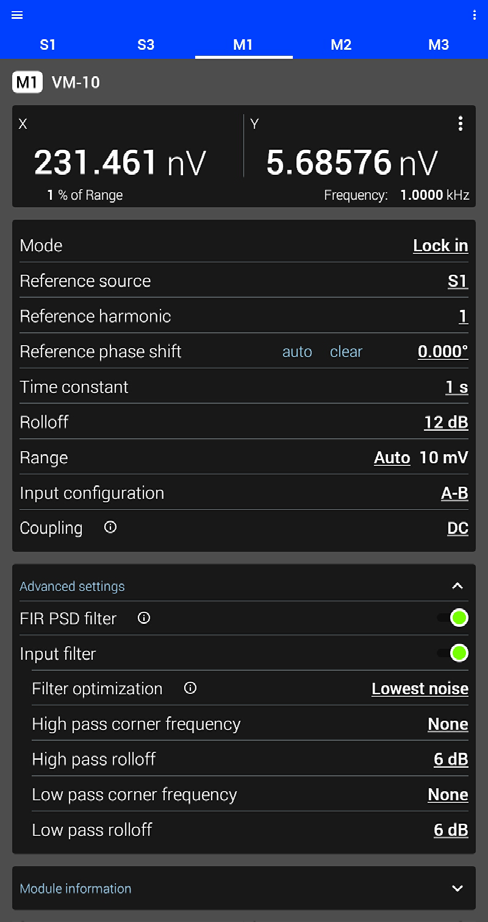Viewport: 488px width, 922px height.
Task: Toggle the FIR PSD filter switch
Action: (453, 618)
